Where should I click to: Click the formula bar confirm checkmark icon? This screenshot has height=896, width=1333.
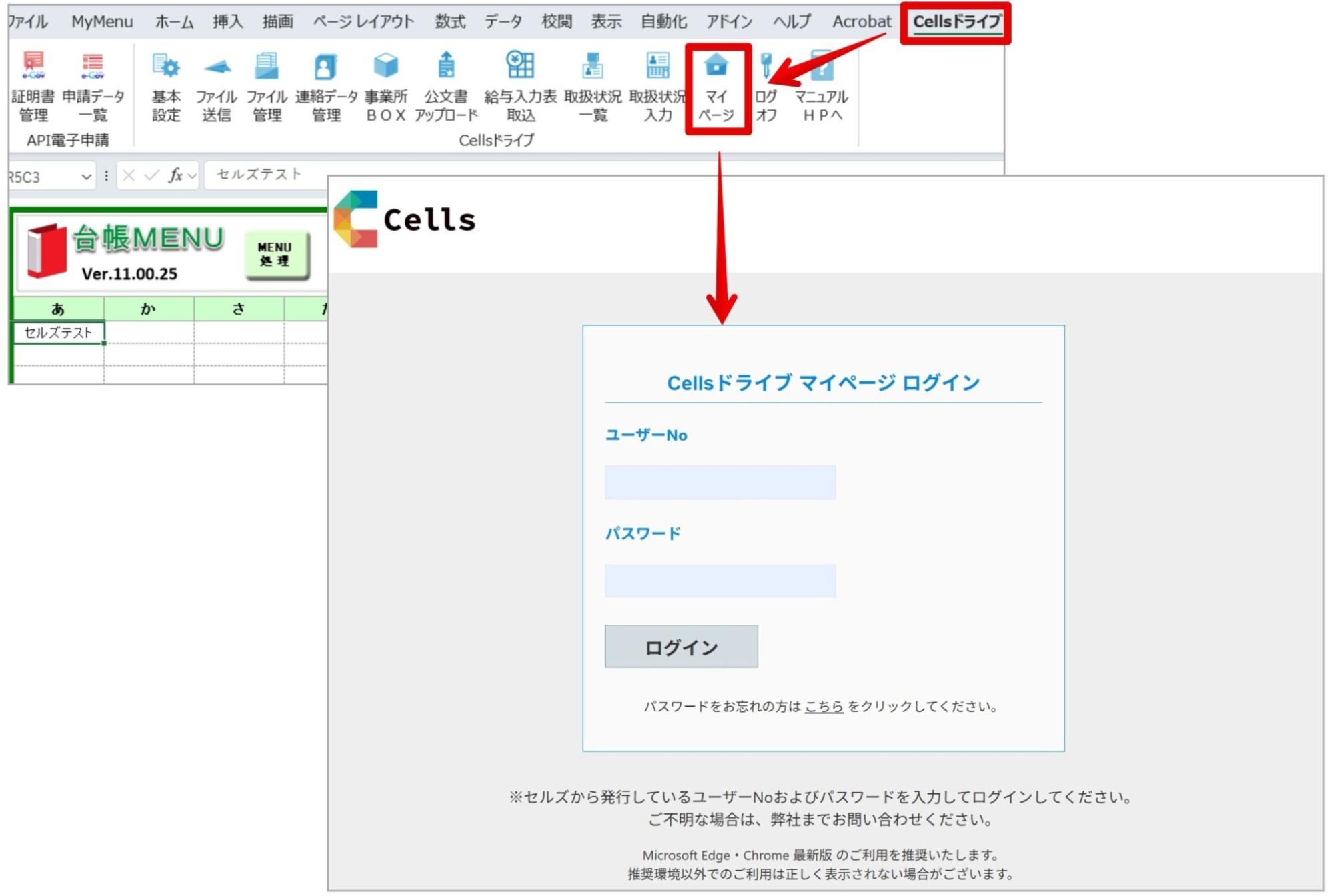click(x=152, y=175)
